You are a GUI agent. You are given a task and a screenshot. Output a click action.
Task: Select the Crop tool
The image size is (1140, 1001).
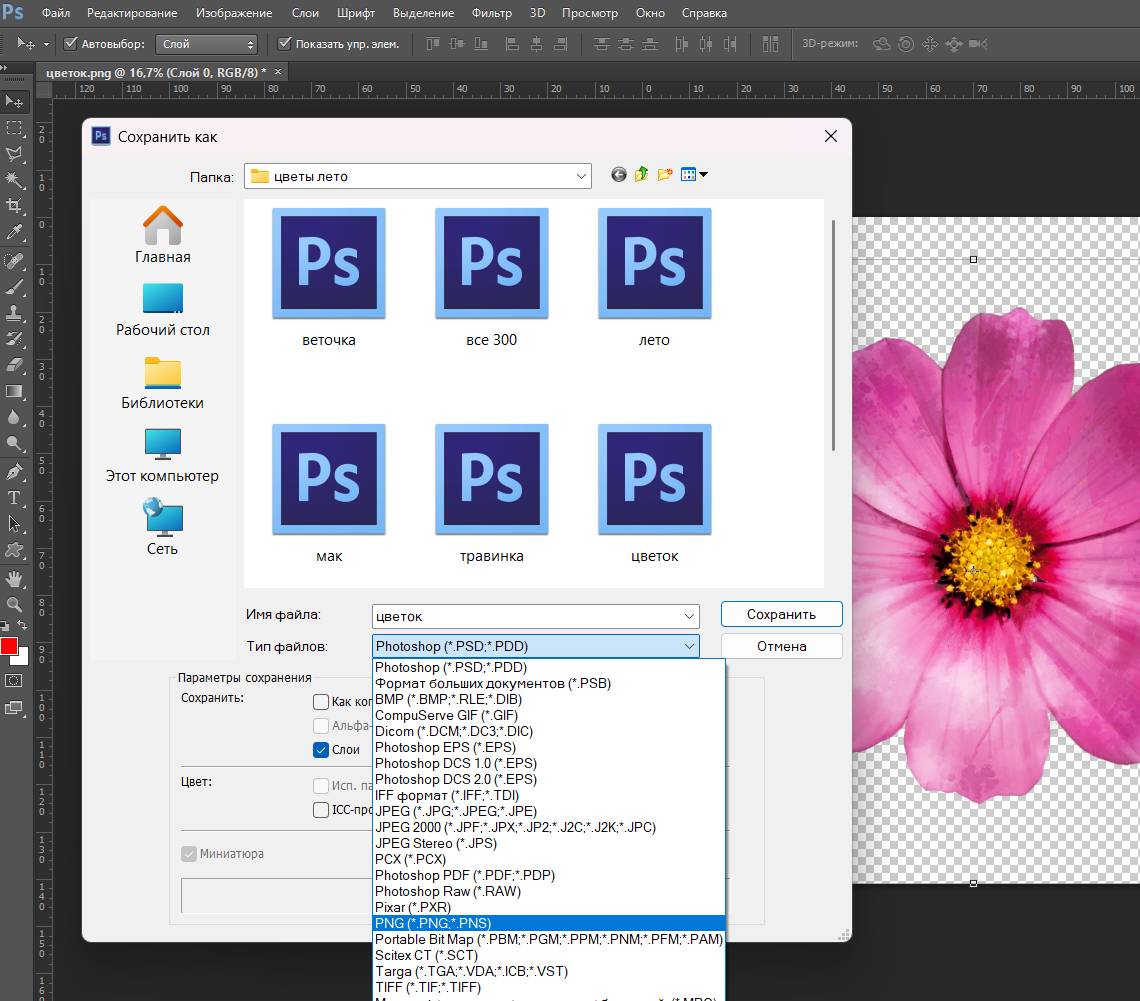point(14,206)
